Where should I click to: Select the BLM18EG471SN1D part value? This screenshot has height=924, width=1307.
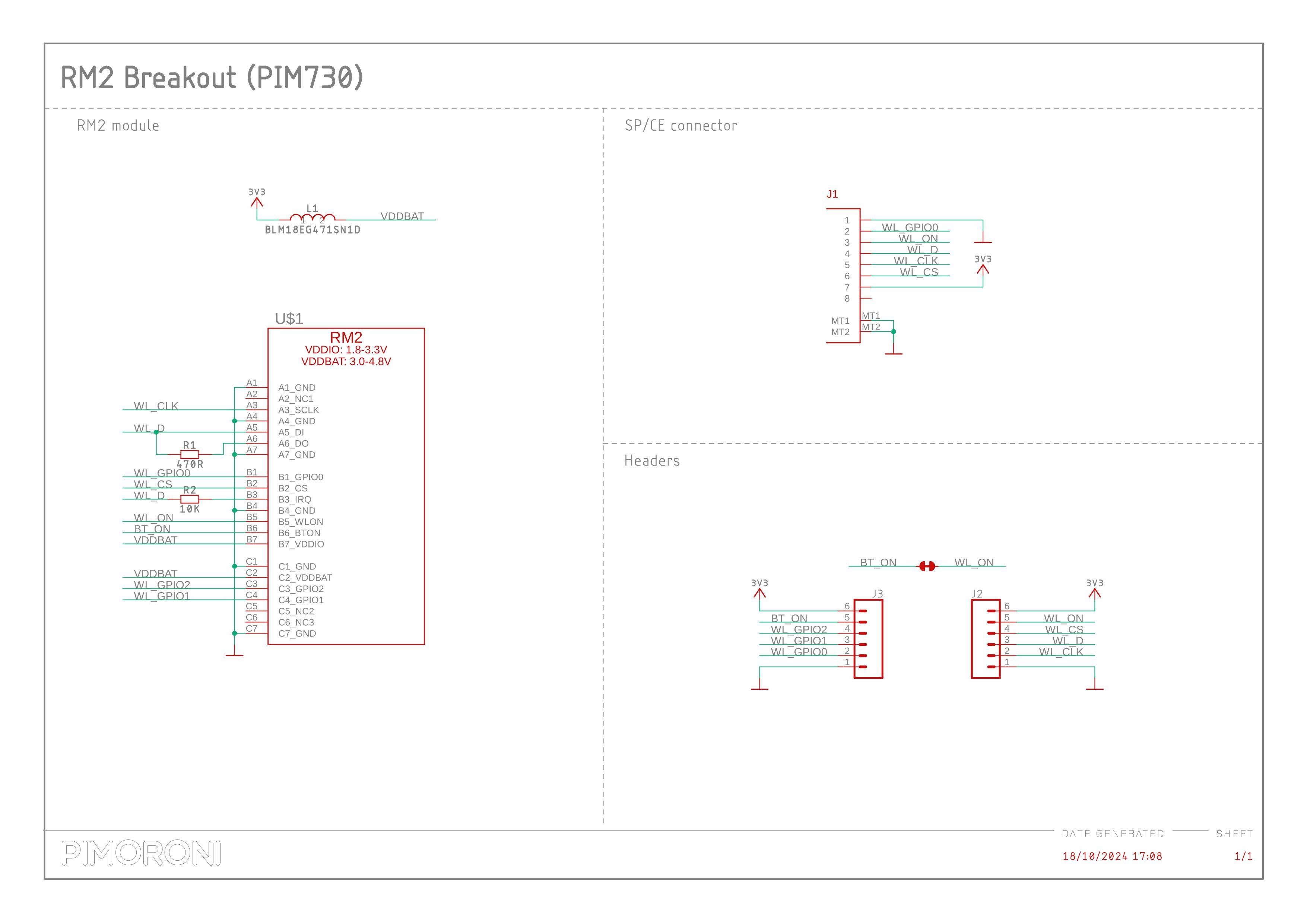point(313,230)
